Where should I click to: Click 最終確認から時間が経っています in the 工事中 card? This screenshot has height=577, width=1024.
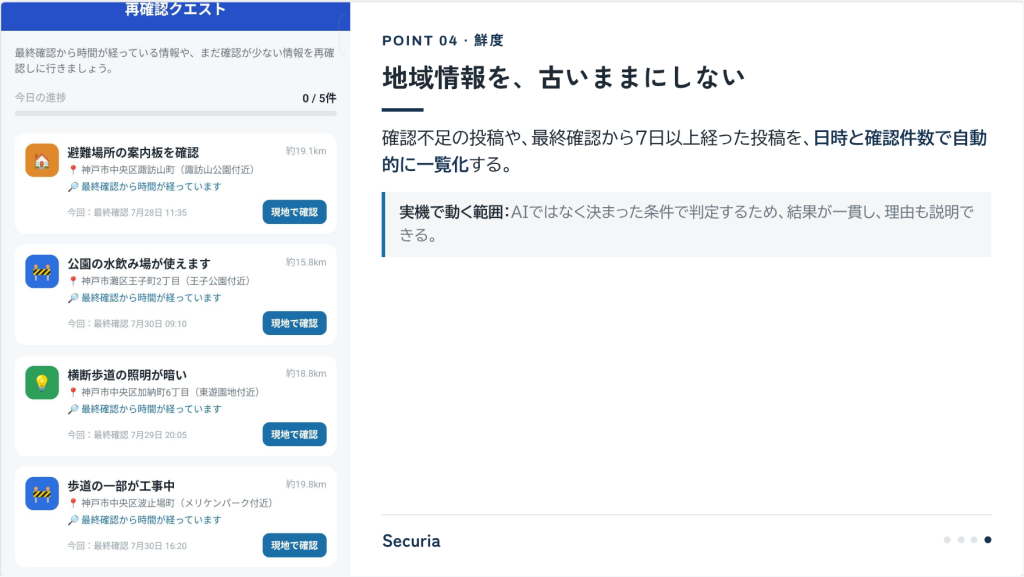click(151, 520)
